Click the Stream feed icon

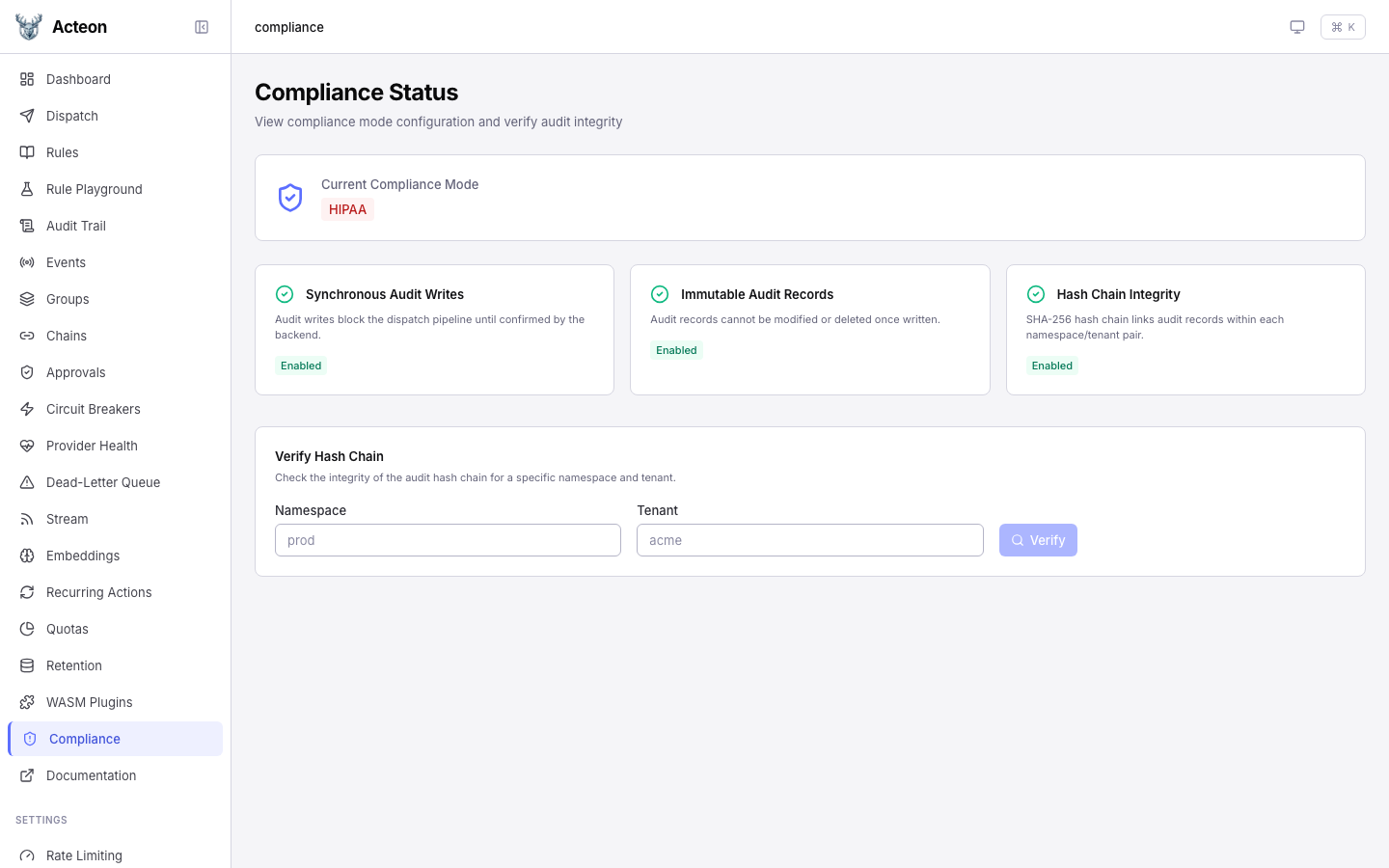[27, 519]
